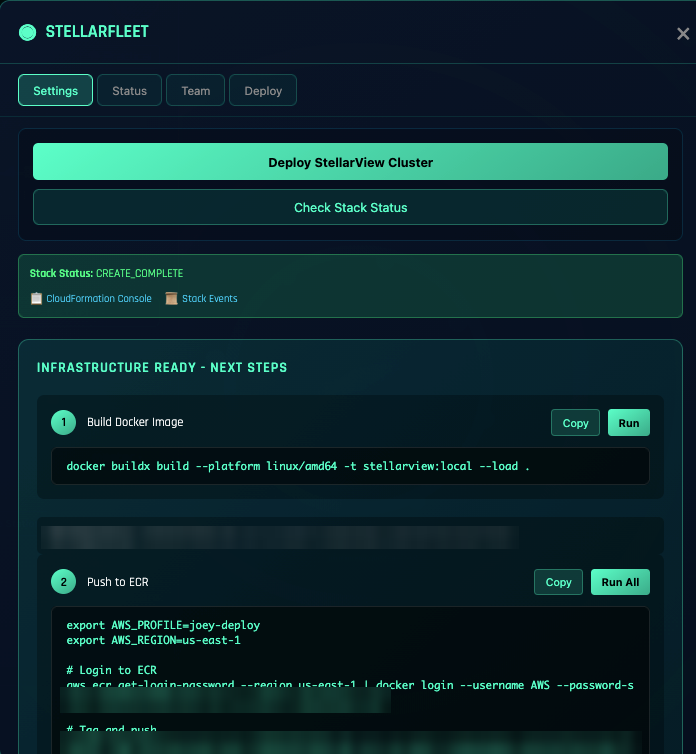Copy the Push to ECR commands

(x=558, y=582)
